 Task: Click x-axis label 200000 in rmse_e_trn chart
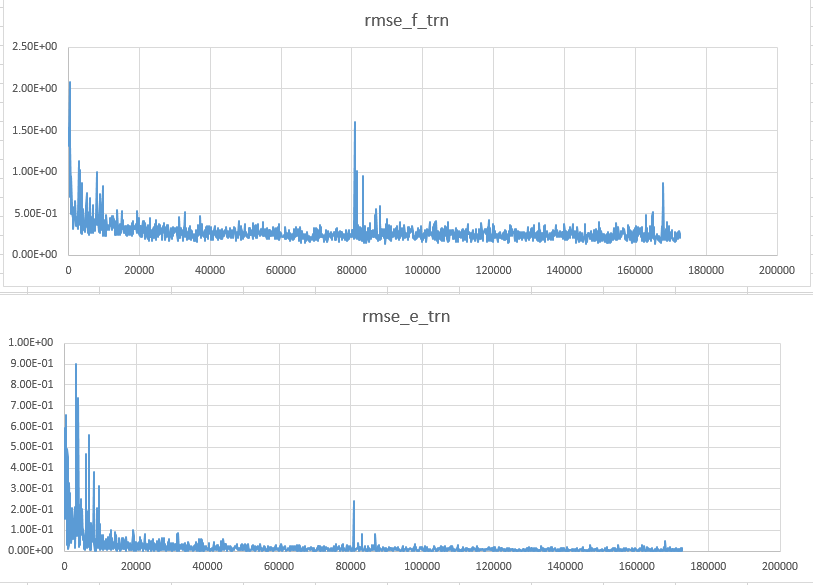[x=780, y=566]
